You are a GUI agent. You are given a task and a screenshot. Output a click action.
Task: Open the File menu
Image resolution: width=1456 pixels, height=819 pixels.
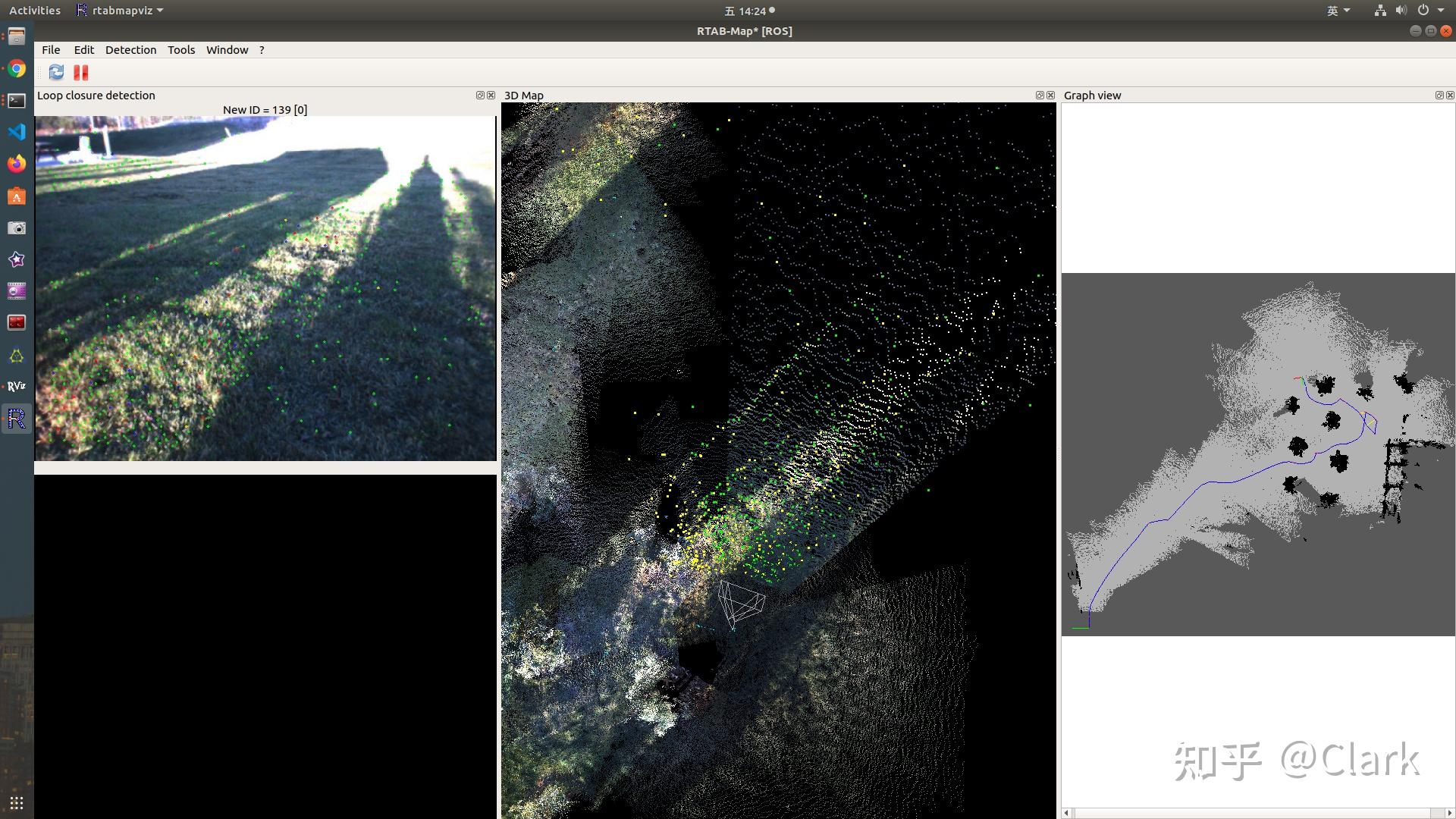51,50
